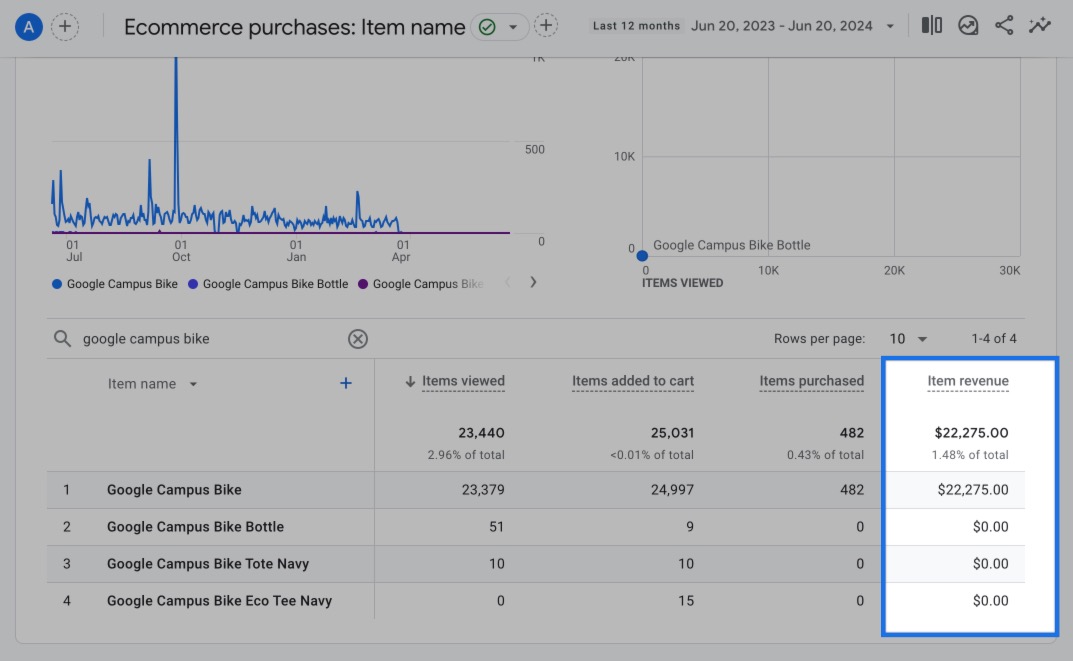
Task: Customize report via the chart pencil icon
Action: point(968,26)
